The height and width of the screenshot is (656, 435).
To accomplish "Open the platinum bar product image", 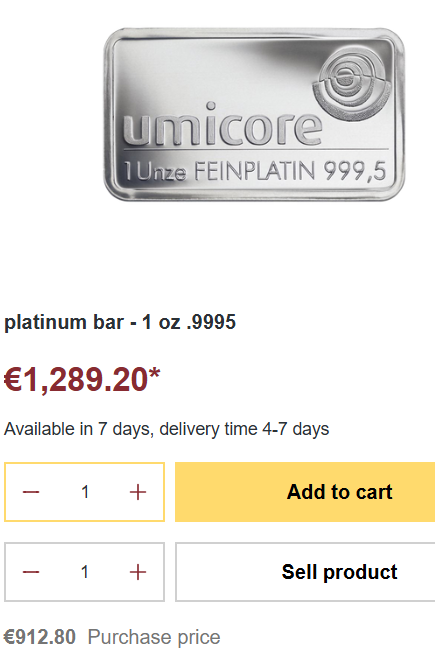I will [x=254, y=114].
